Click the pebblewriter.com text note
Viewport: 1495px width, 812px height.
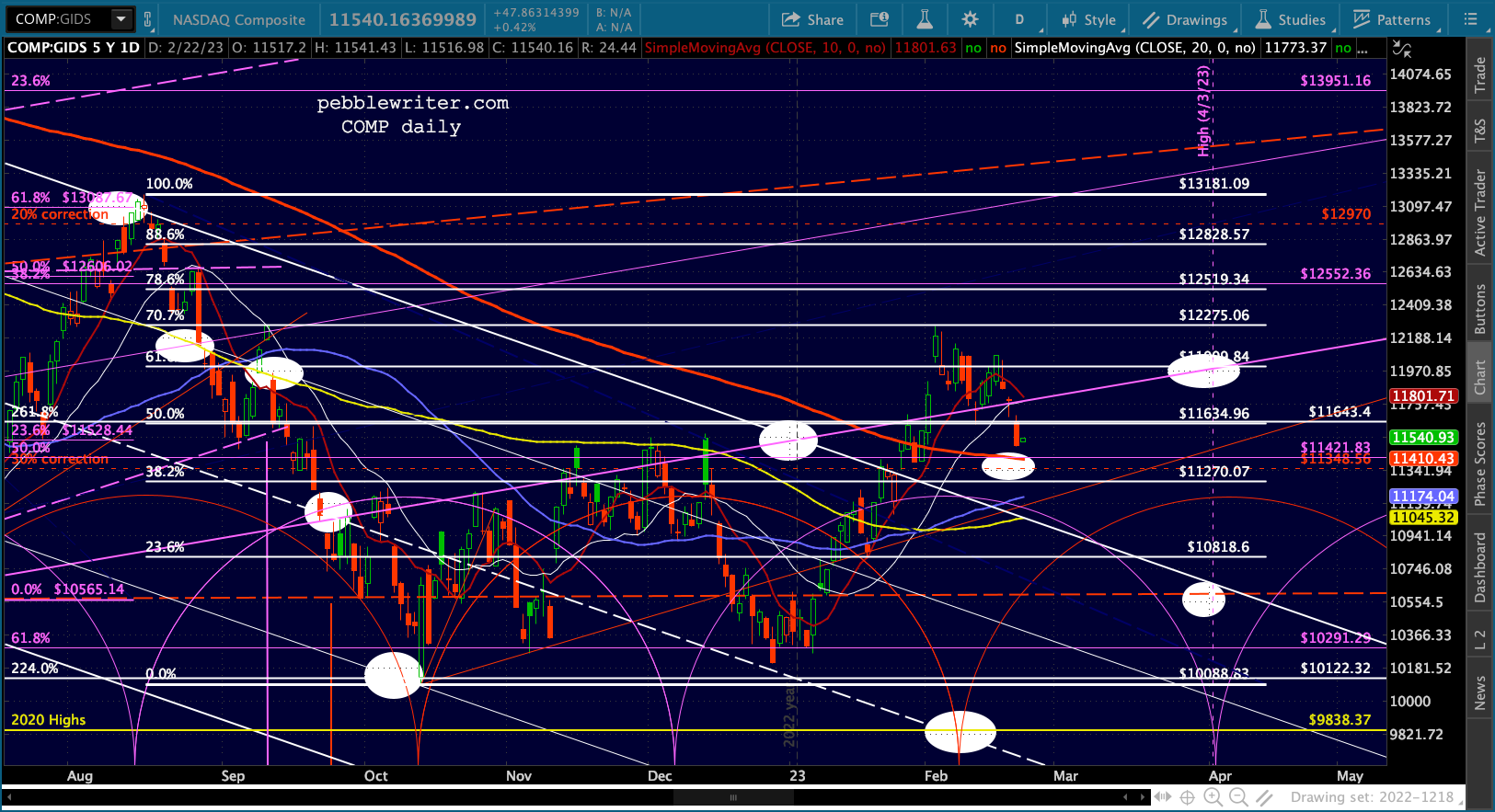pyautogui.click(x=413, y=103)
